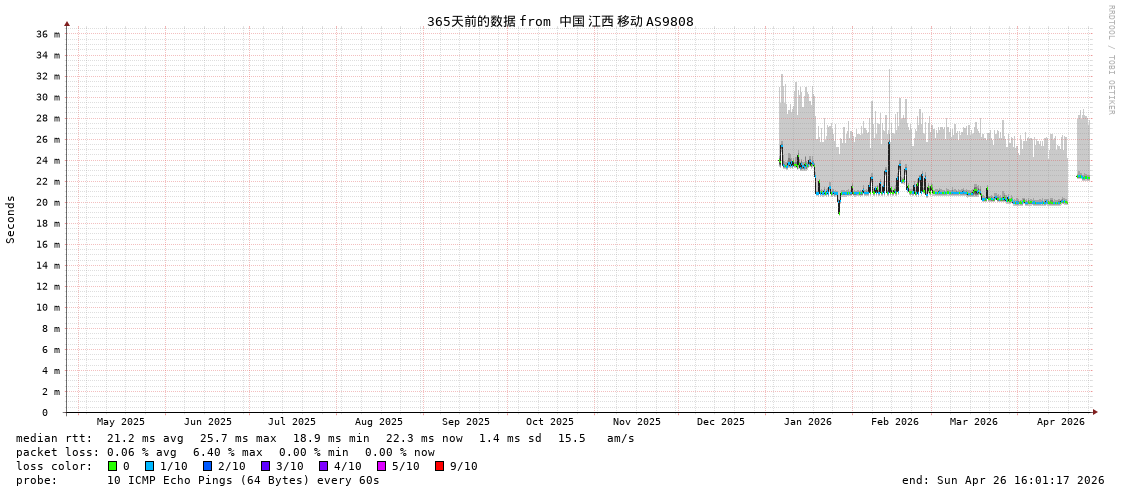Image resolution: width=1121 pixels, height=494 pixels.
Task: Click the median rtt statistics line
Action: pos(325,438)
